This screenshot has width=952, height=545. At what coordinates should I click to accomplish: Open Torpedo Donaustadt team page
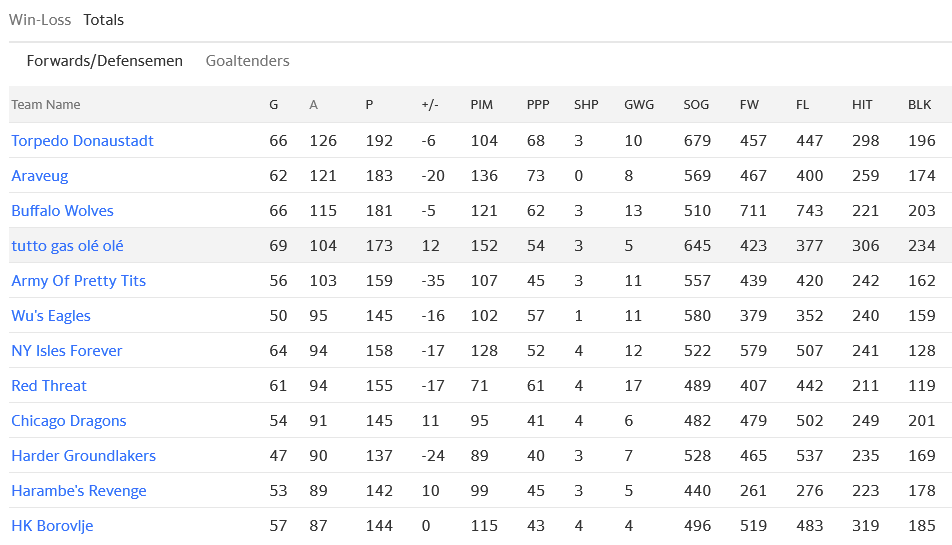point(82,141)
